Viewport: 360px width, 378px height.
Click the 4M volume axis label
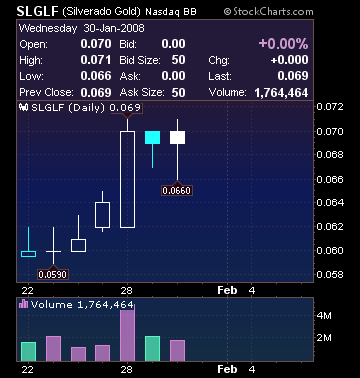point(324,315)
